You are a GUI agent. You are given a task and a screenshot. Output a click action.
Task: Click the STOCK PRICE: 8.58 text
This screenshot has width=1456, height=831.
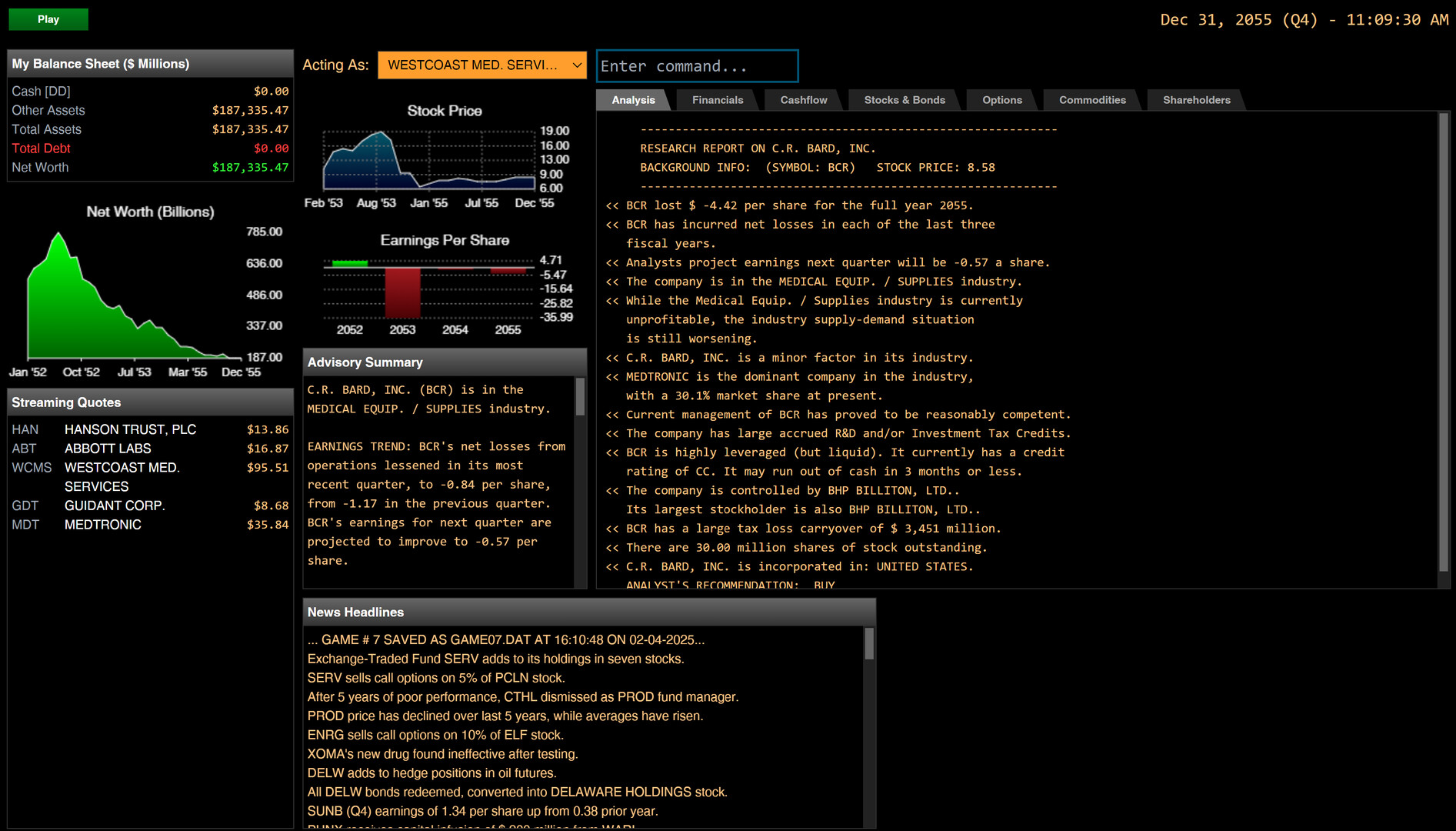(935, 168)
